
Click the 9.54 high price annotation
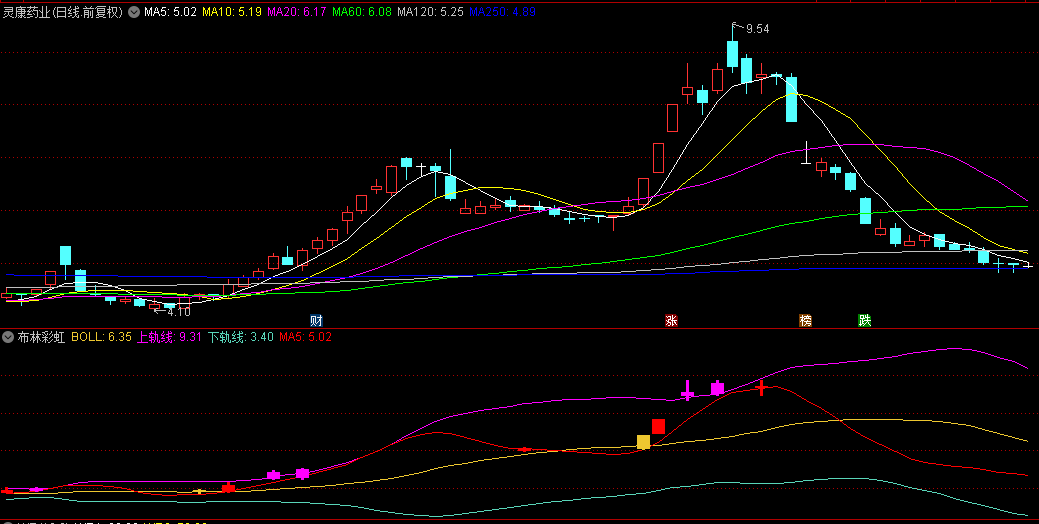click(757, 28)
